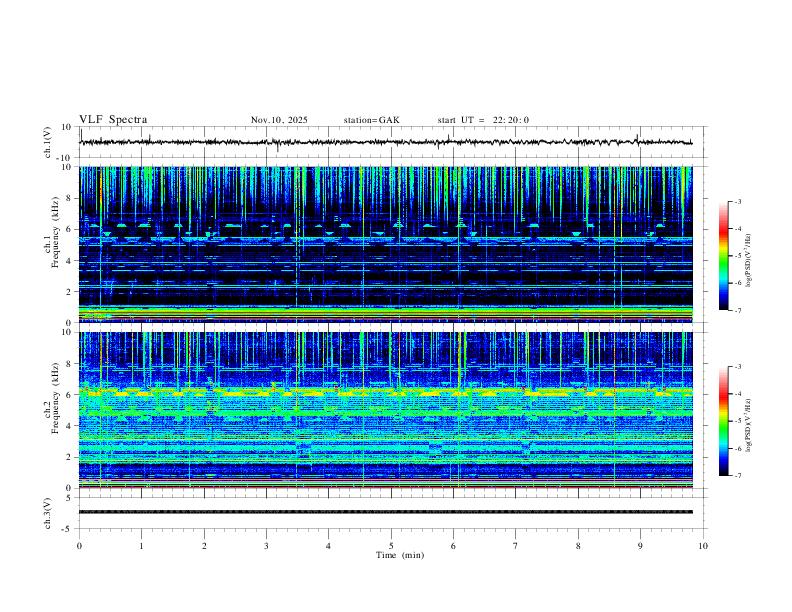Click the "0" tick on the time axis
Image resolution: width=792 pixels, height=612 pixels.
pos(79,546)
